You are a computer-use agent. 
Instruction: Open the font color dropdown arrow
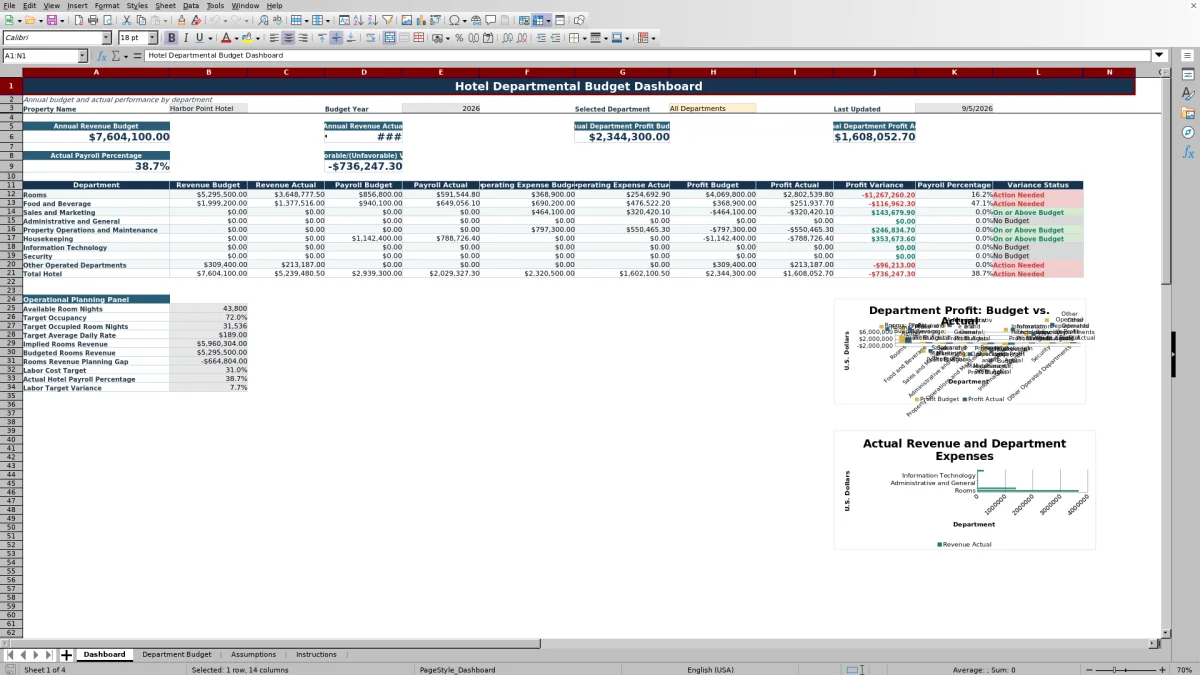pyautogui.click(x=236, y=38)
